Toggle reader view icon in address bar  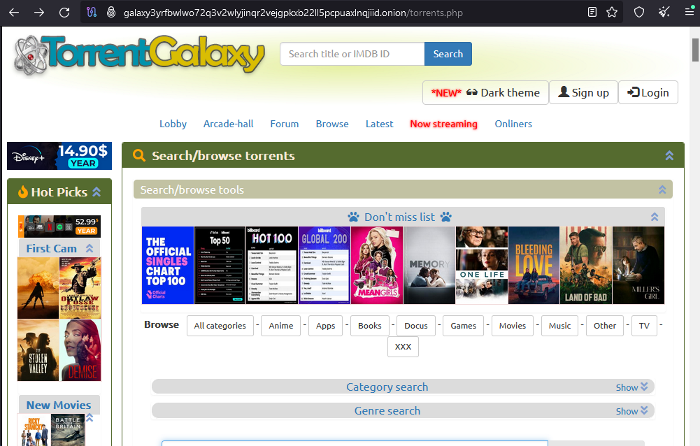pos(592,13)
